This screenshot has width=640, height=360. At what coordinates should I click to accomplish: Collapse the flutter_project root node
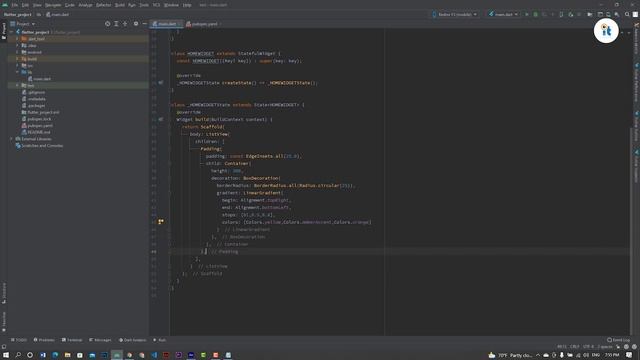pos(11,32)
